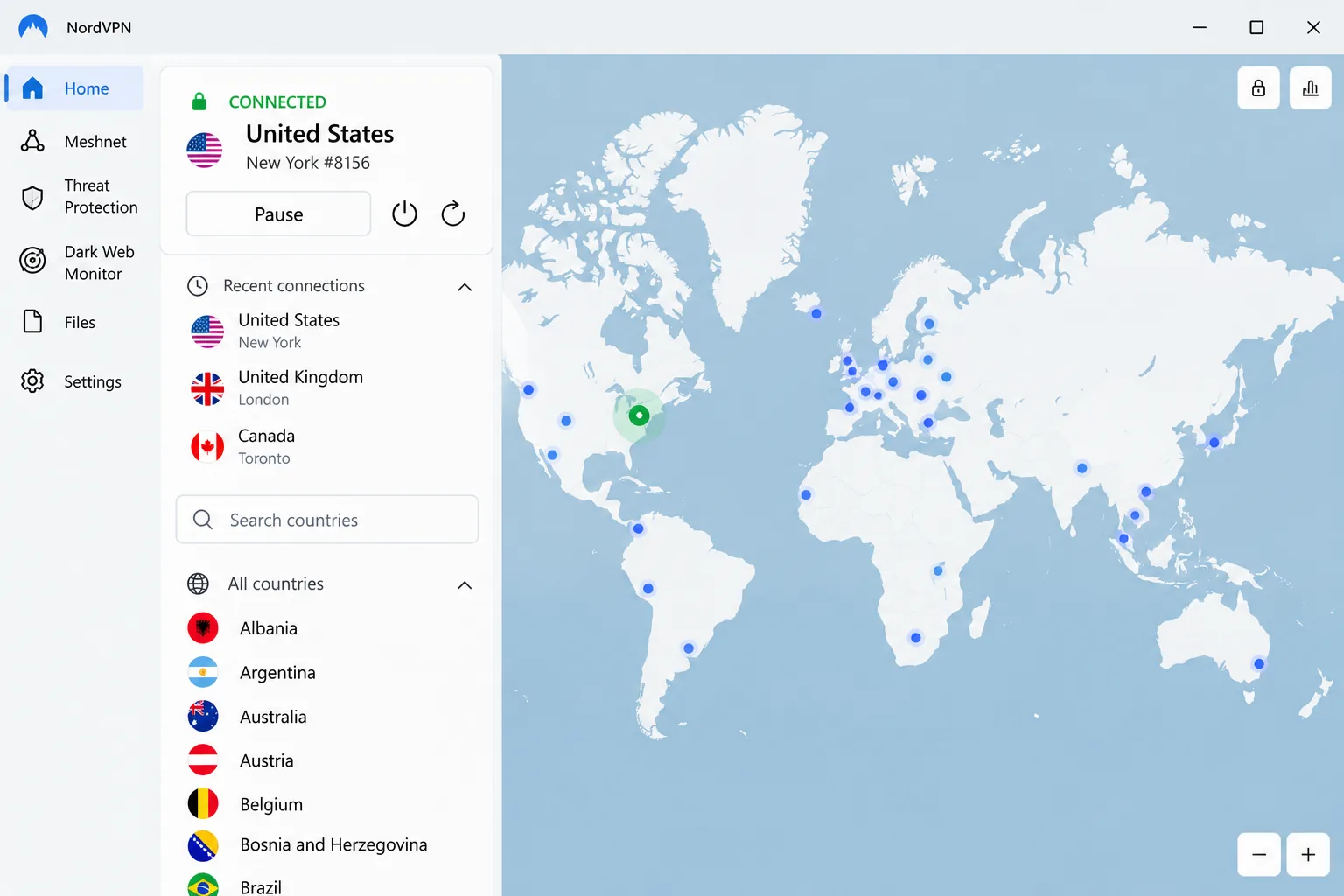Screen dimensions: 1344x896
Task: Select recent United Kingdom London
Action: (326, 388)
